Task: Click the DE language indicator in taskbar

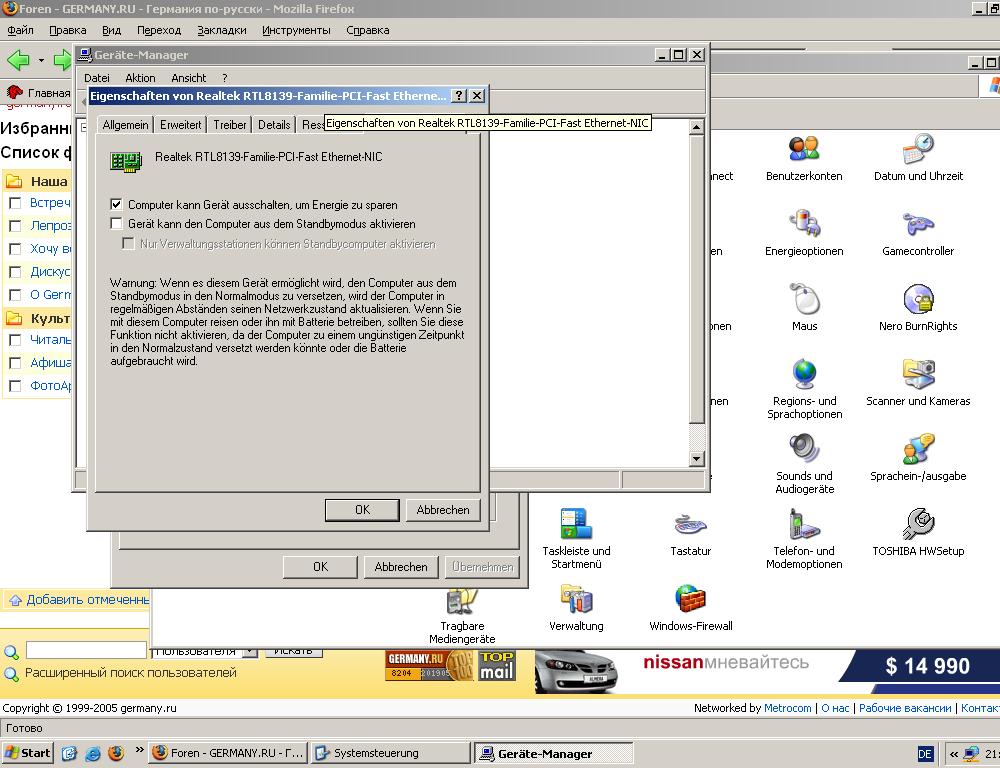Action: click(x=925, y=755)
